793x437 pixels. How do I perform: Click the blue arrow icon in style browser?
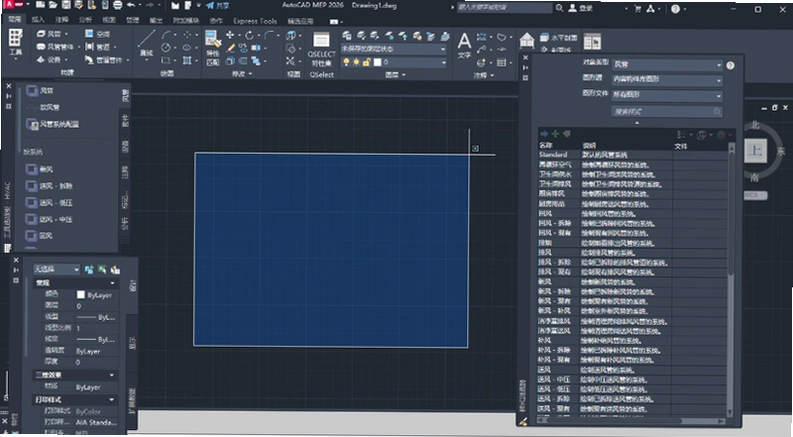[x=544, y=134]
